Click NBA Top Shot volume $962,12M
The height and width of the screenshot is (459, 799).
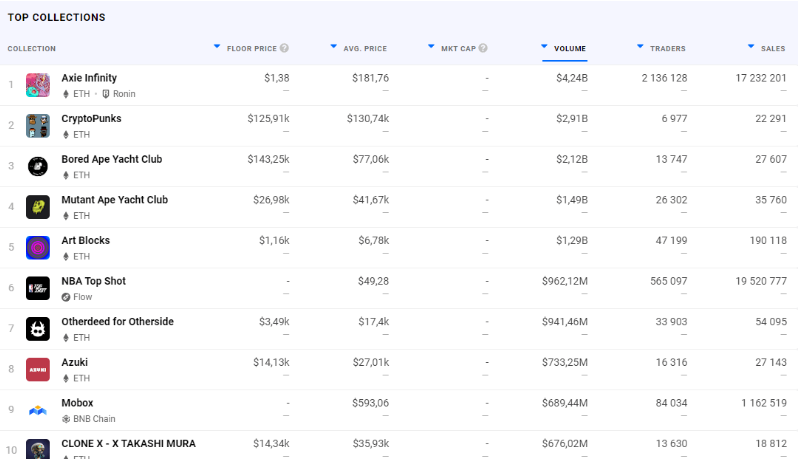[565, 281]
